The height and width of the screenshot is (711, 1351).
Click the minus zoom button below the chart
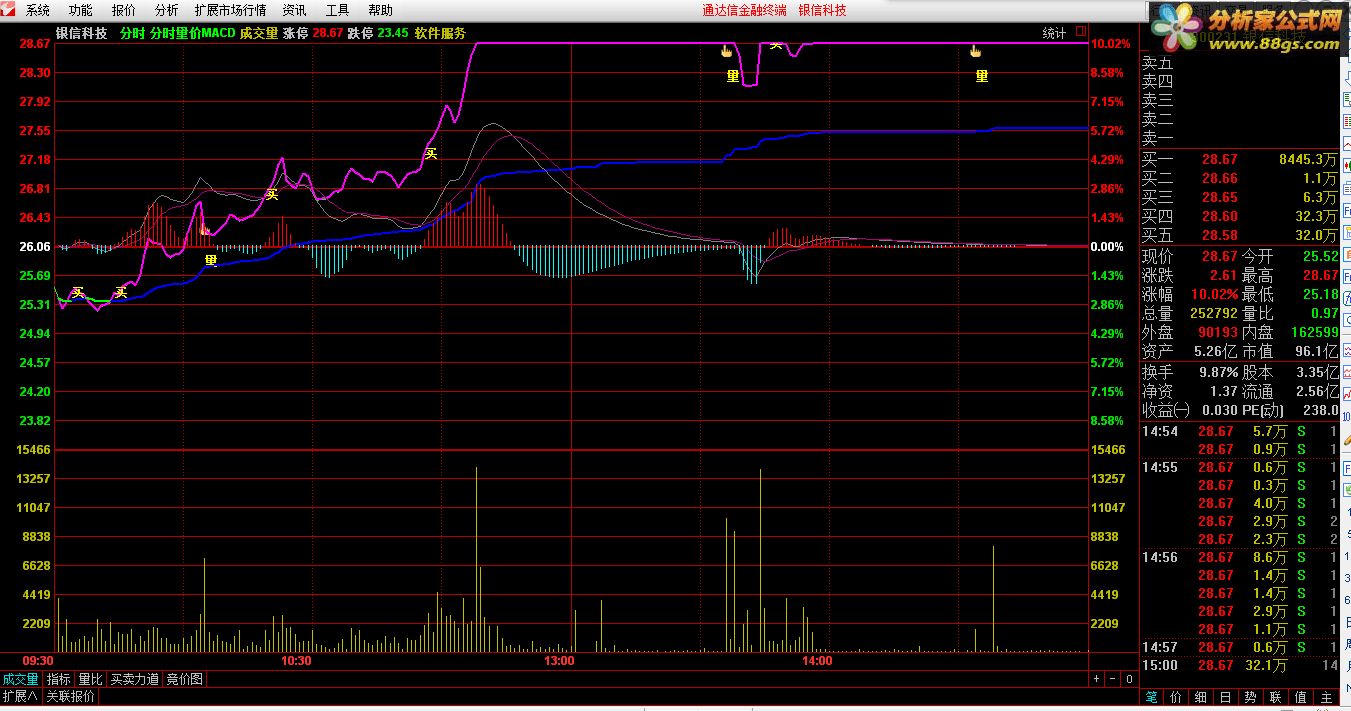coord(1112,679)
